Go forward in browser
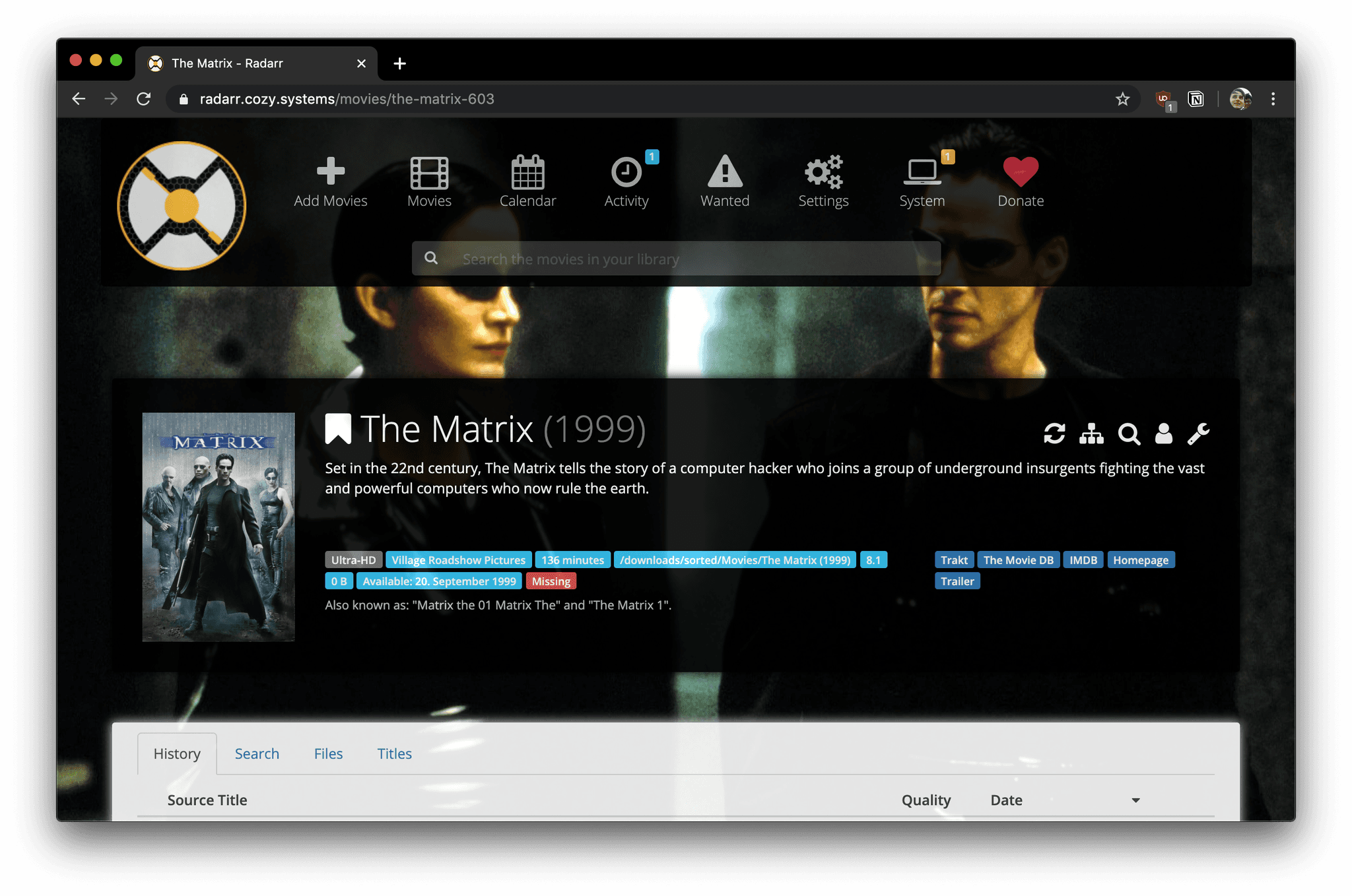 coord(111,99)
